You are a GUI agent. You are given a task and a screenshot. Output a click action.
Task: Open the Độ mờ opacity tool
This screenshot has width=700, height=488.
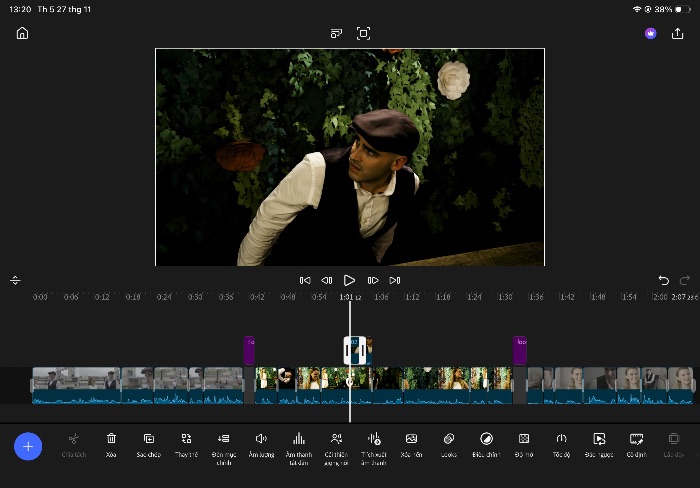tap(524, 445)
